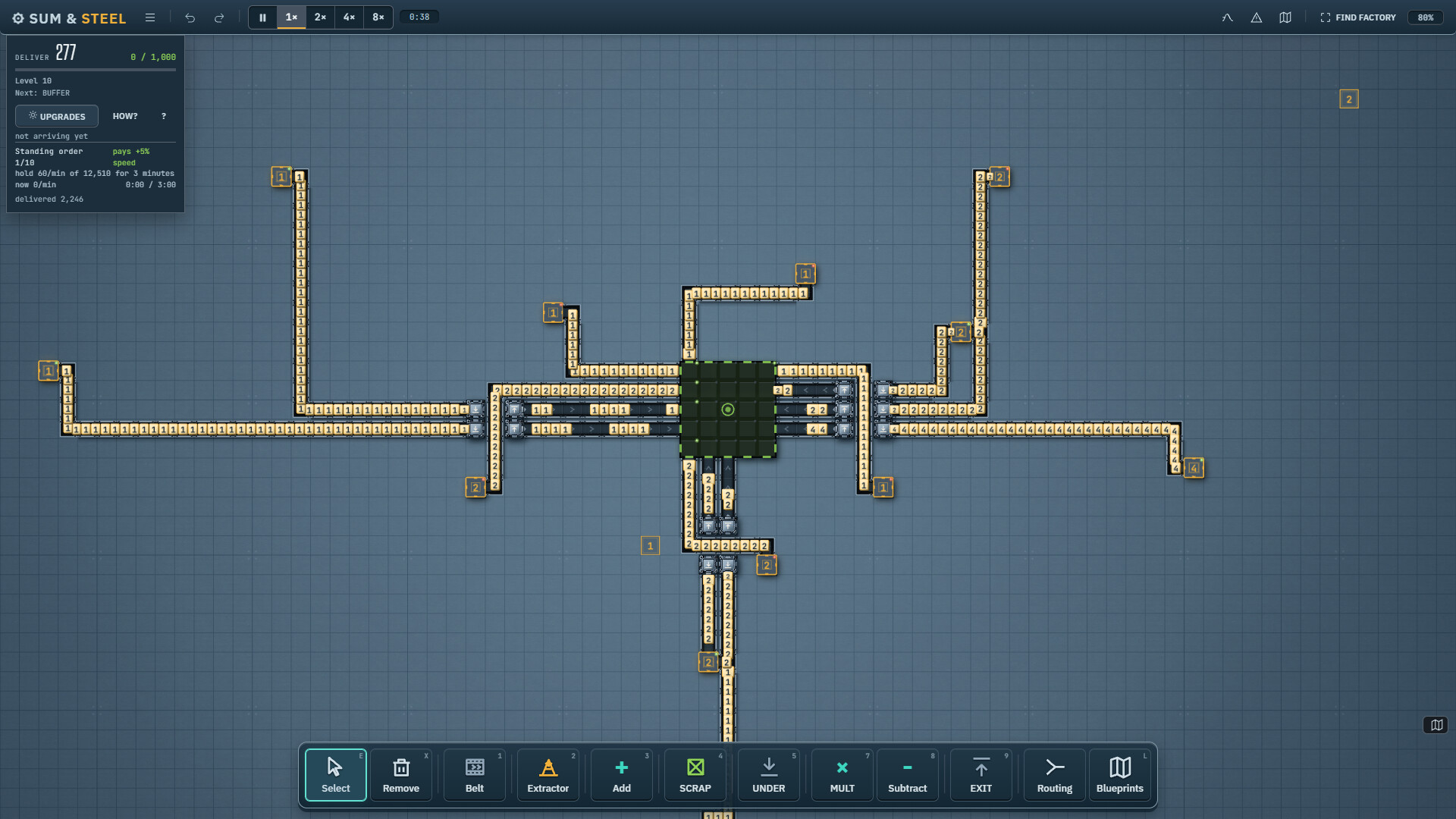This screenshot has height=819, width=1456.
Task: Choose the Extractor tool
Action: [548, 775]
